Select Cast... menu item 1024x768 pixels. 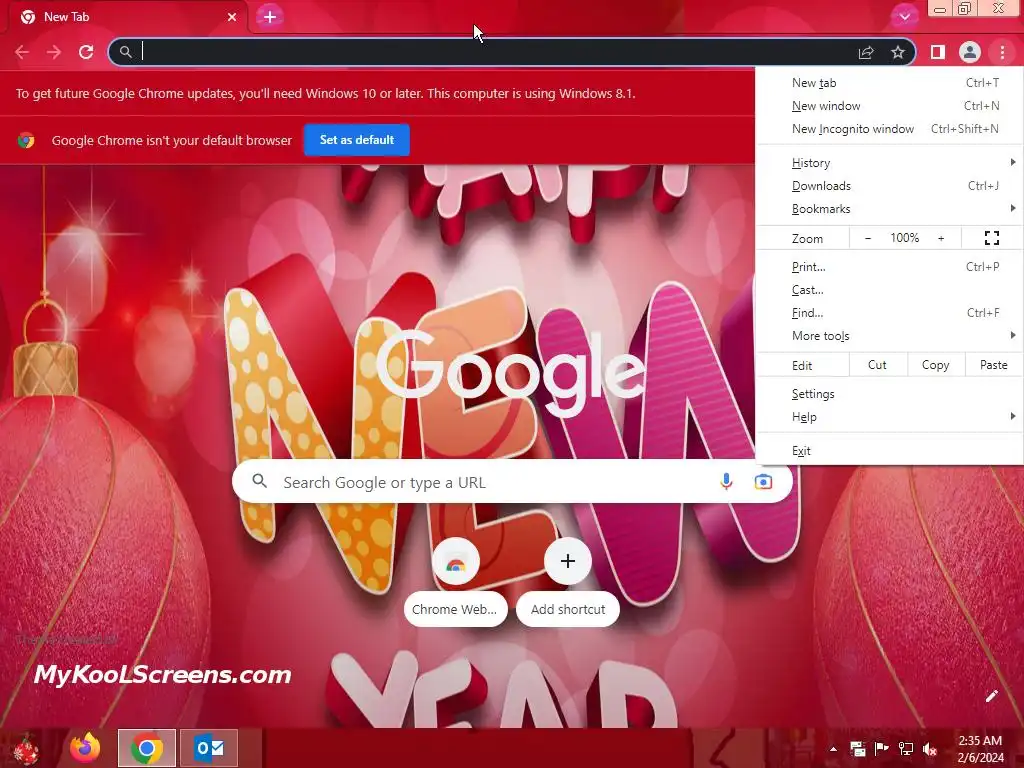click(889, 289)
